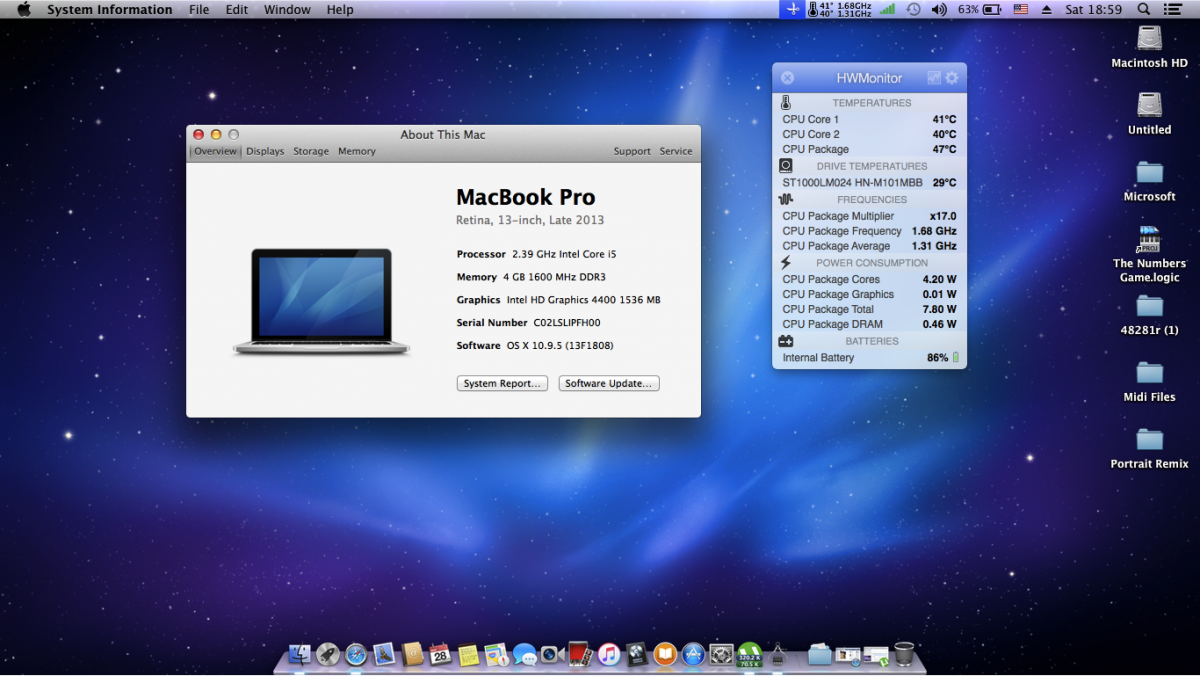Click the battery status in menu bar
This screenshot has width=1200, height=676.
point(980,9)
